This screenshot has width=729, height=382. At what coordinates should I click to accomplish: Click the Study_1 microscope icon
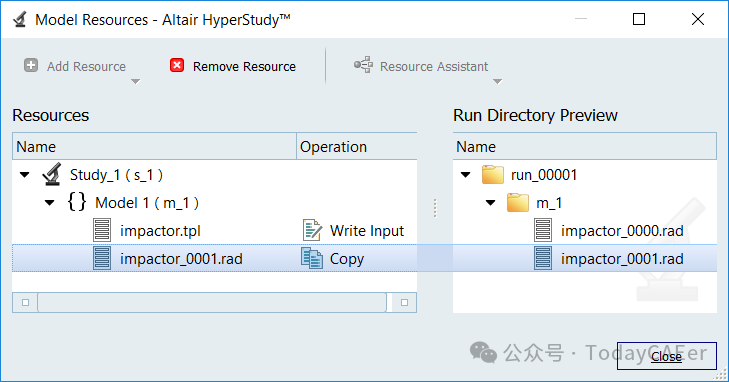coord(52,174)
